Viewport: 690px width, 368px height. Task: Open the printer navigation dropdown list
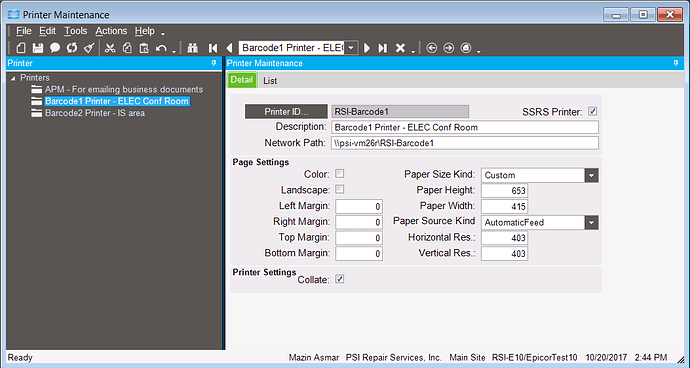click(x=351, y=48)
